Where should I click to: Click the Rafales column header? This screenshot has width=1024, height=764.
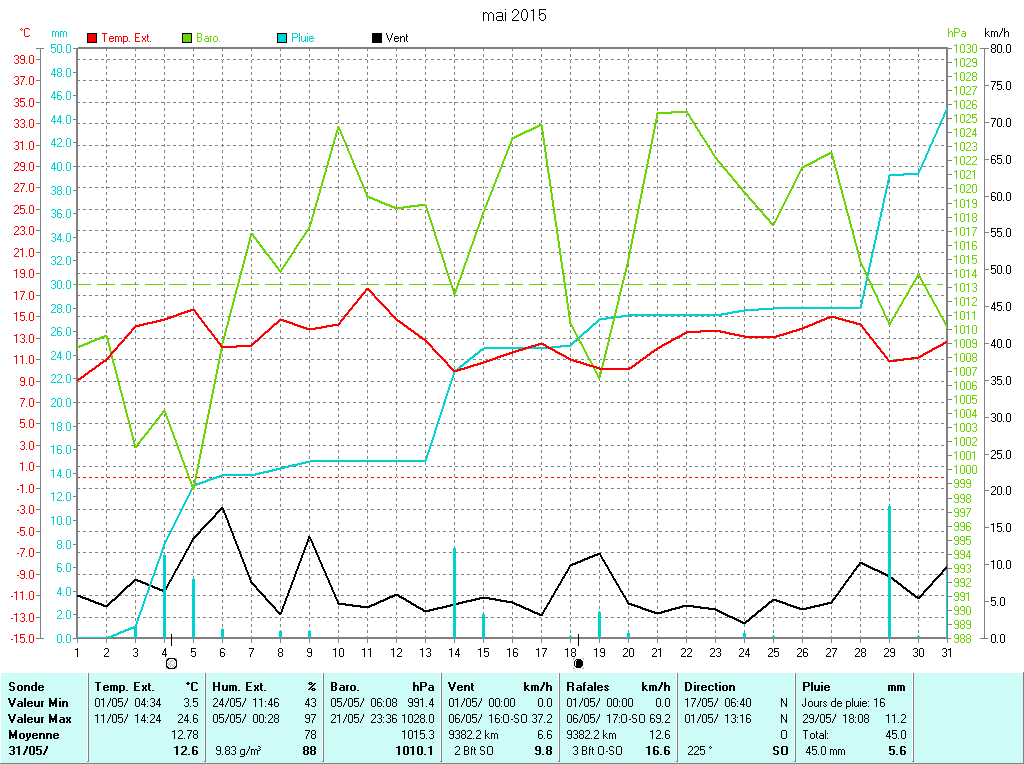click(x=590, y=687)
